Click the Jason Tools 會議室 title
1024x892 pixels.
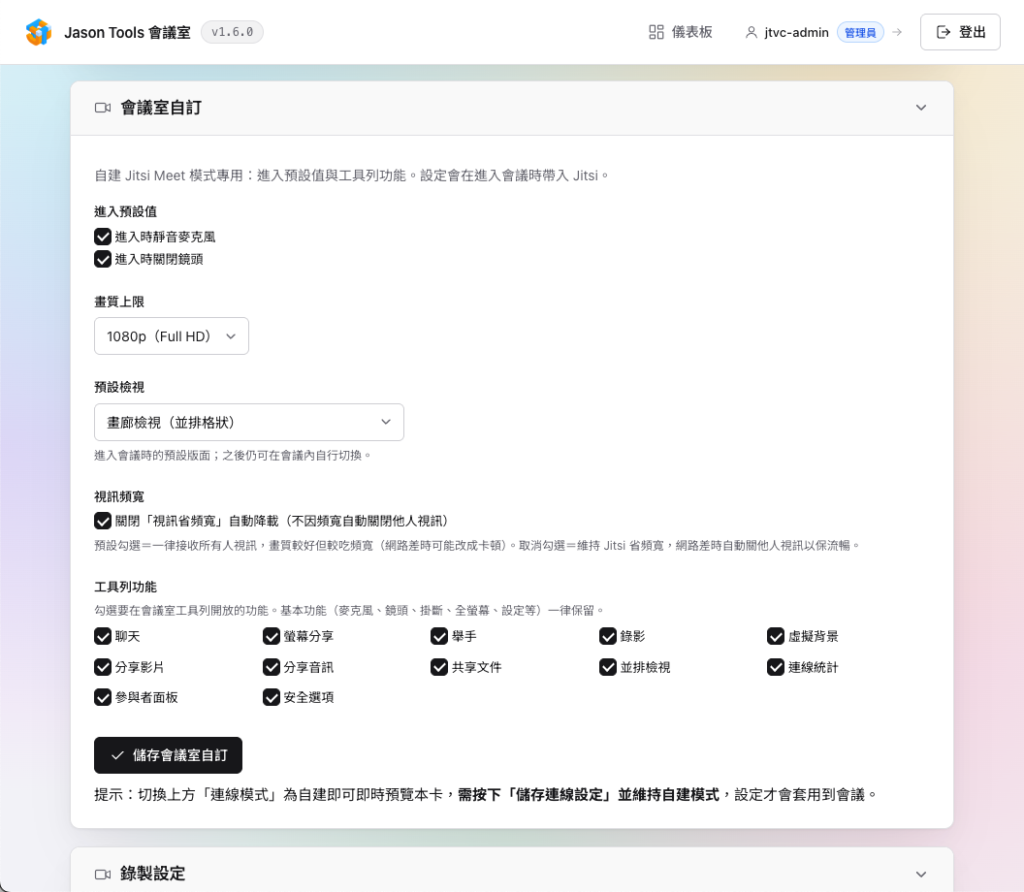point(127,32)
